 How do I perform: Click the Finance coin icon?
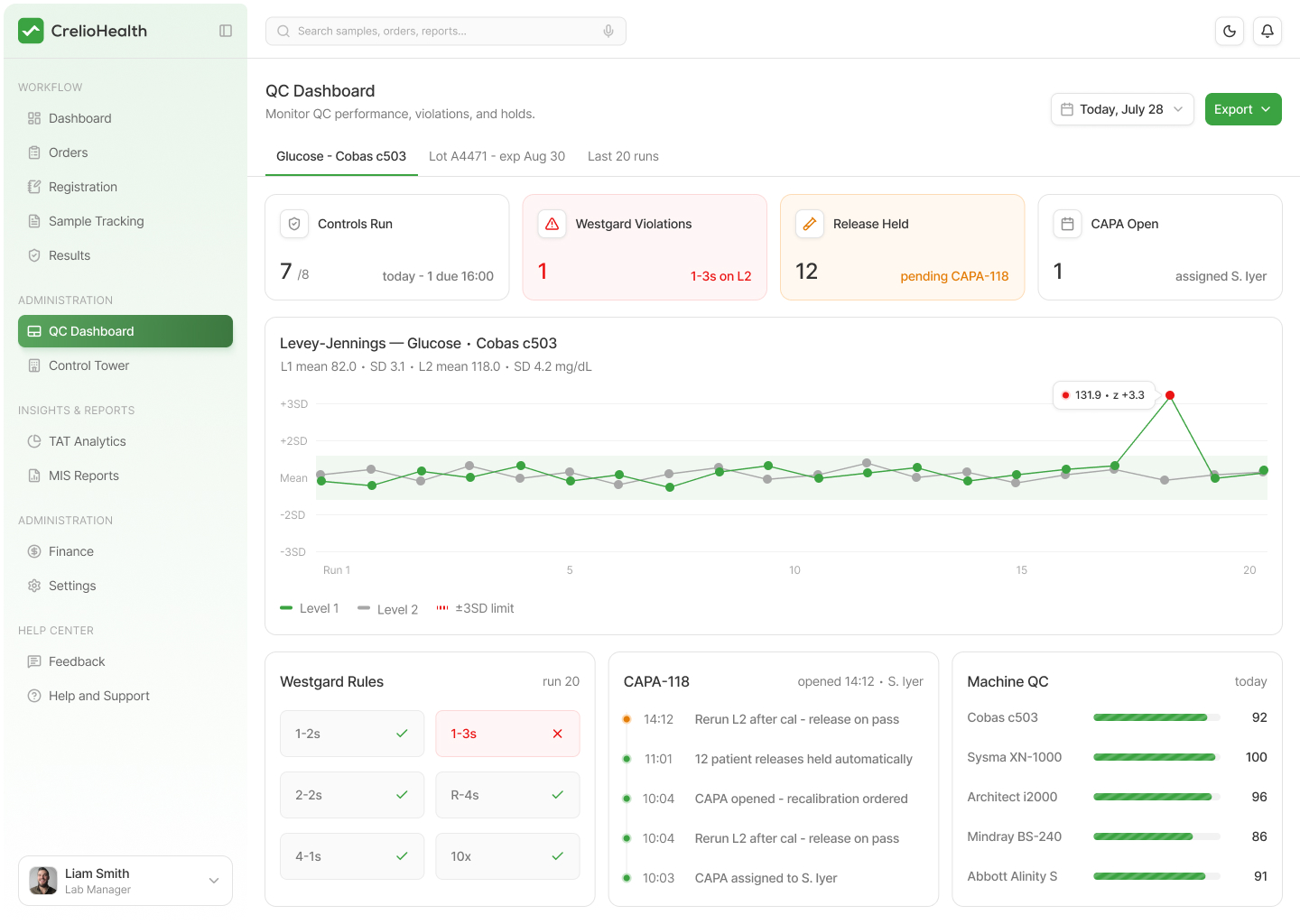(x=34, y=551)
